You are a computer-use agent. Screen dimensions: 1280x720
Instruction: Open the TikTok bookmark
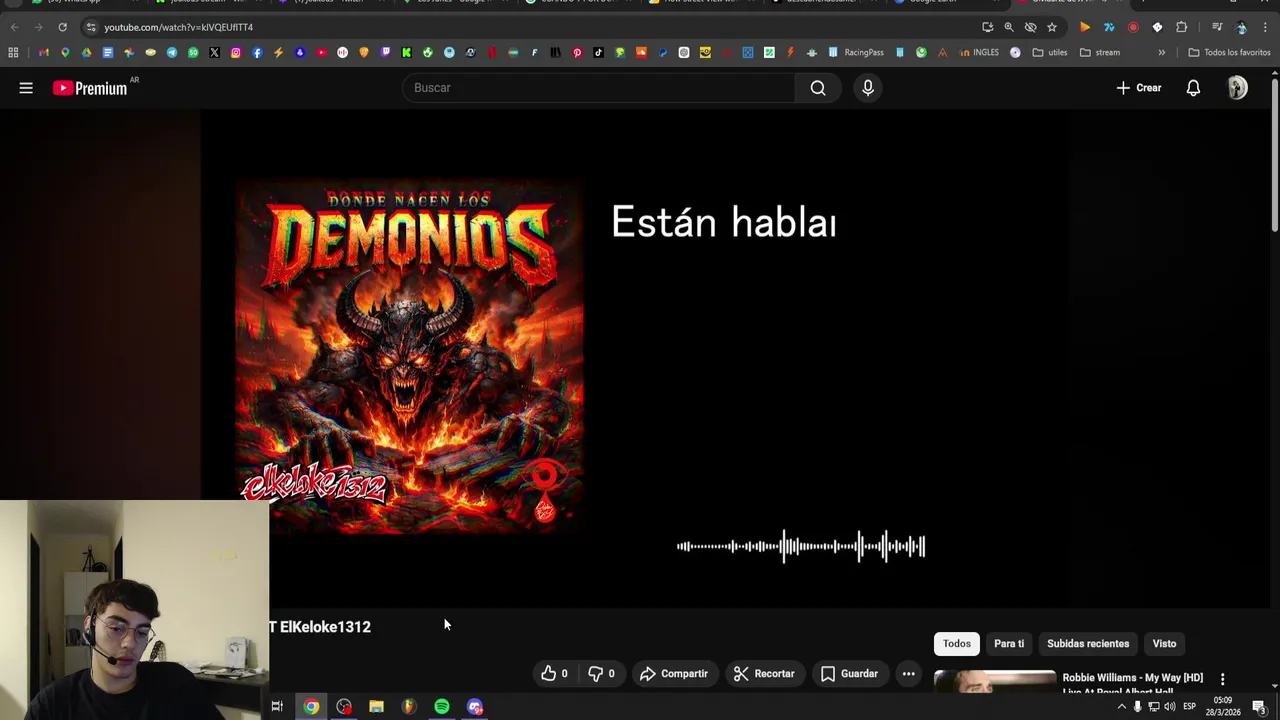[598, 52]
